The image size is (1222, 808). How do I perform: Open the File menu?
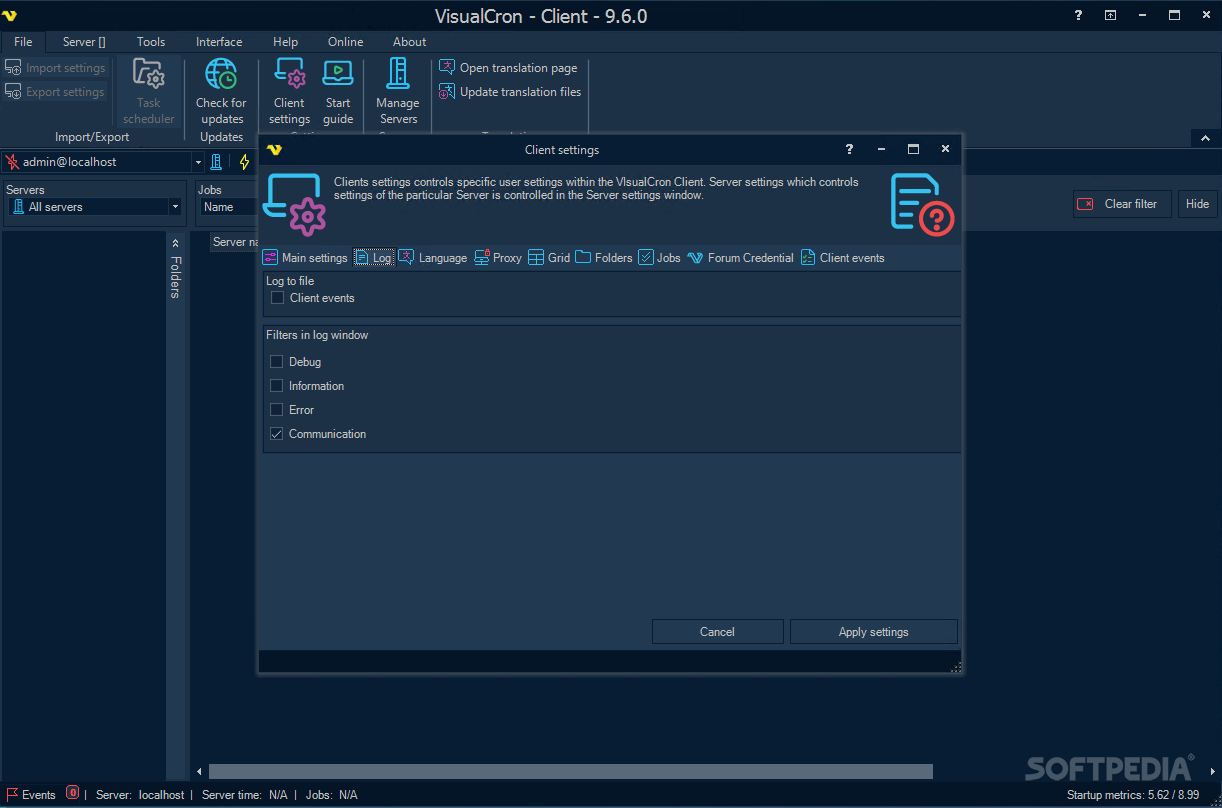point(23,42)
